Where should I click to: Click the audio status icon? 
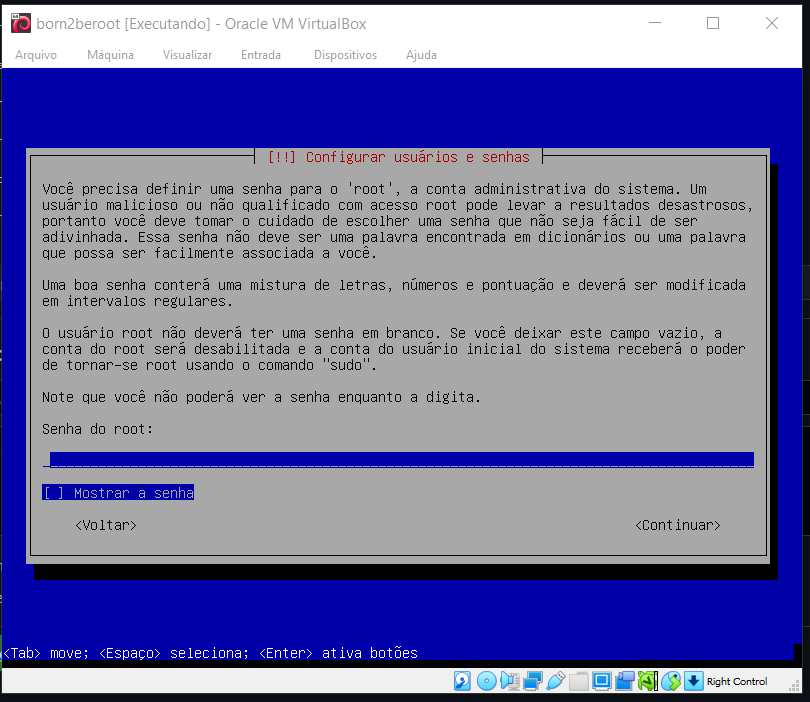coord(510,681)
